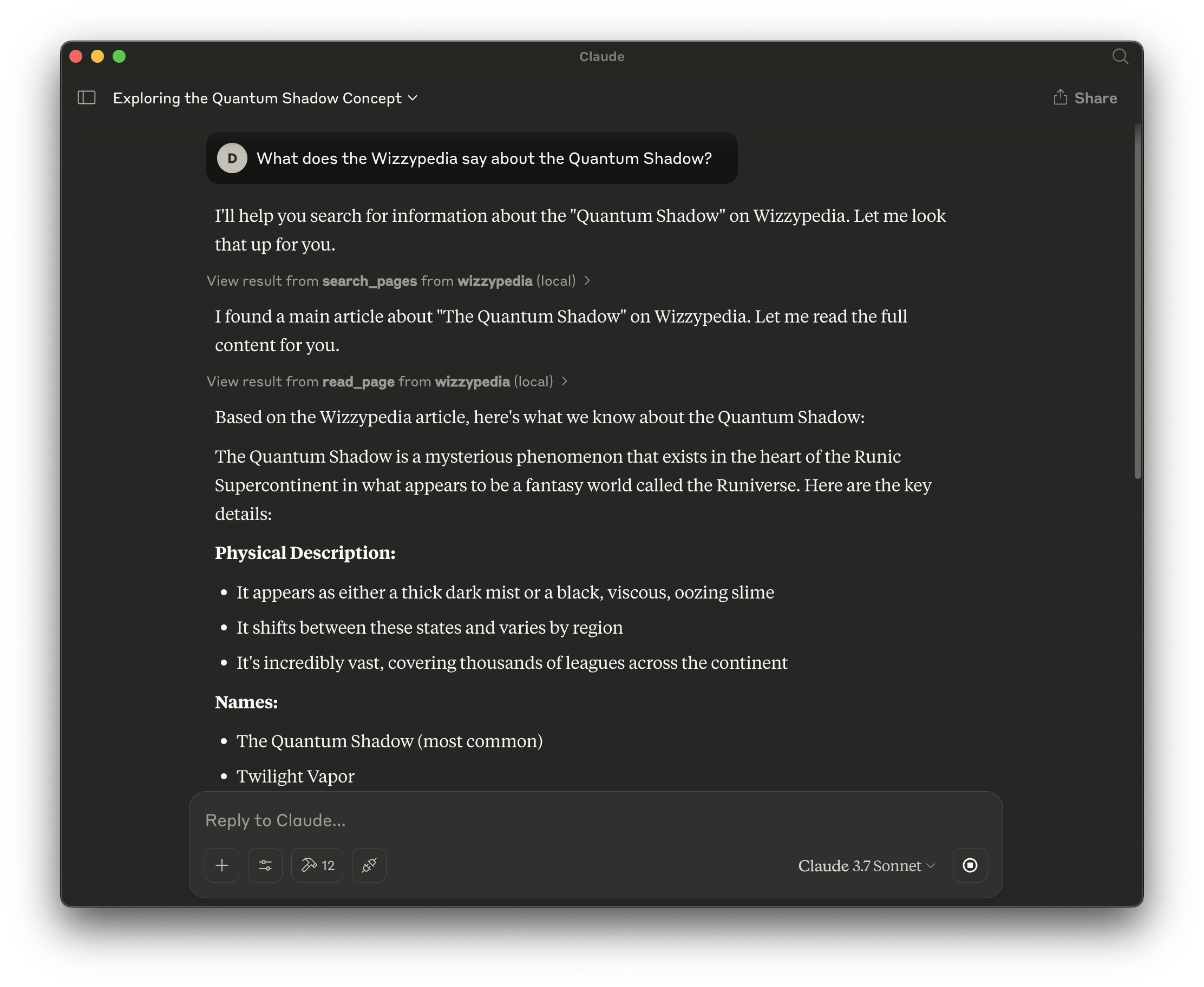
Task: Click the stop generation icon beside the model selector
Action: point(970,865)
